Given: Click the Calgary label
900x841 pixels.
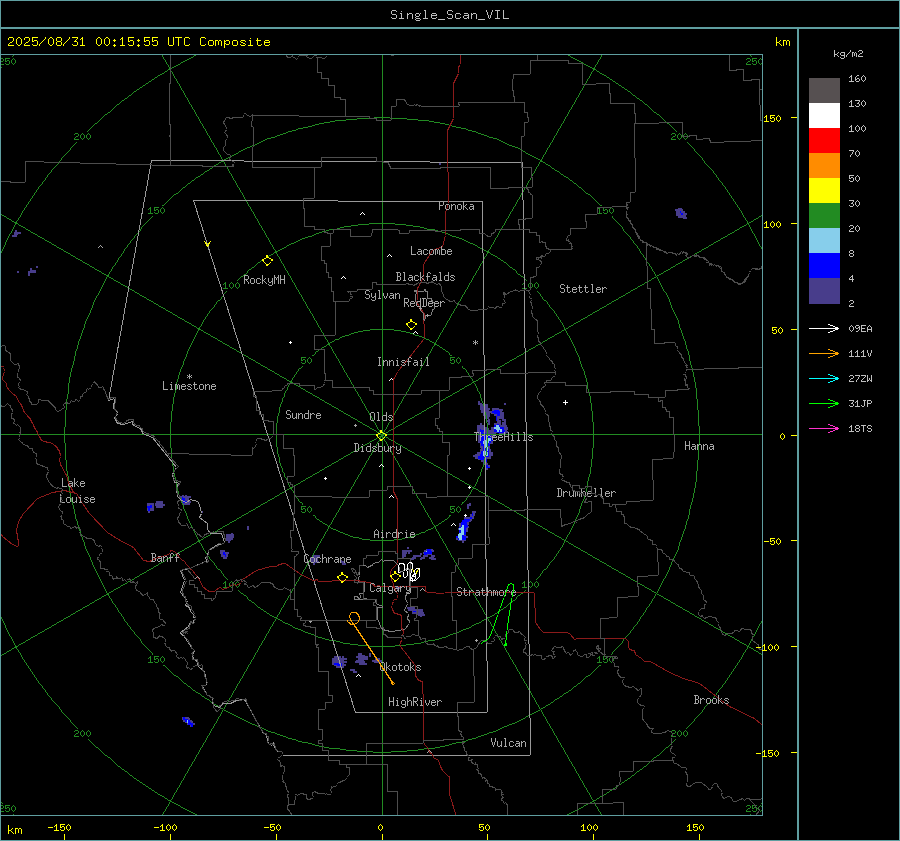Looking at the screenshot, I should click(390, 588).
